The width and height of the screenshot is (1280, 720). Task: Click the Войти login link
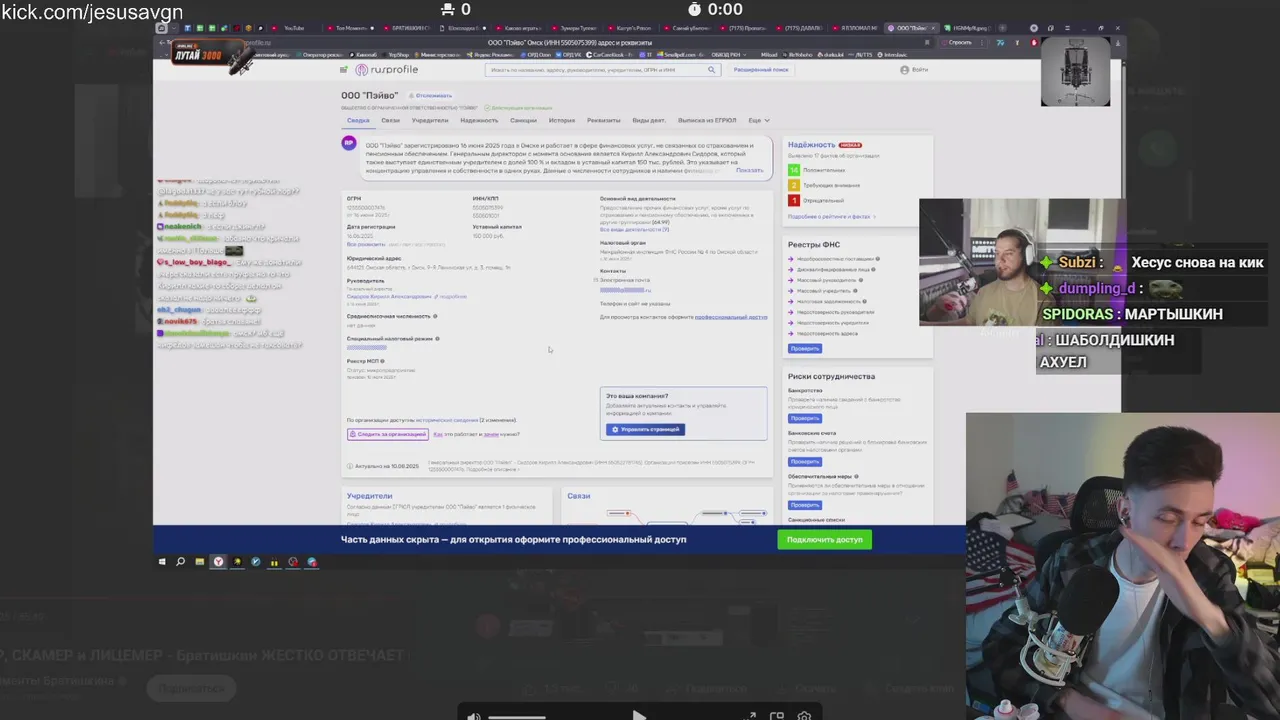point(920,70)
